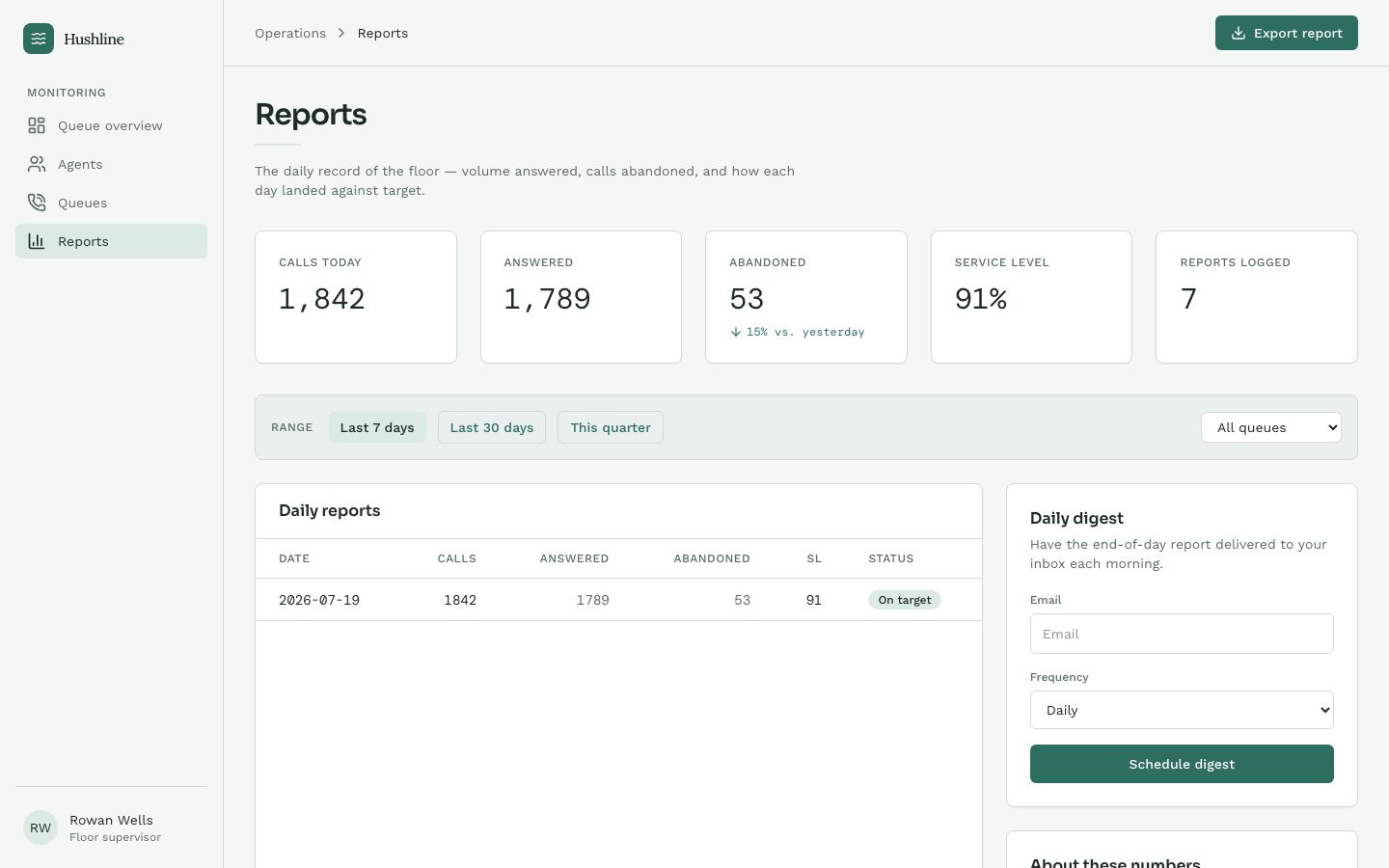Click the Queues phone icon
The width and height of the screenshot is (1389, 868).
(x=37, y=203)
